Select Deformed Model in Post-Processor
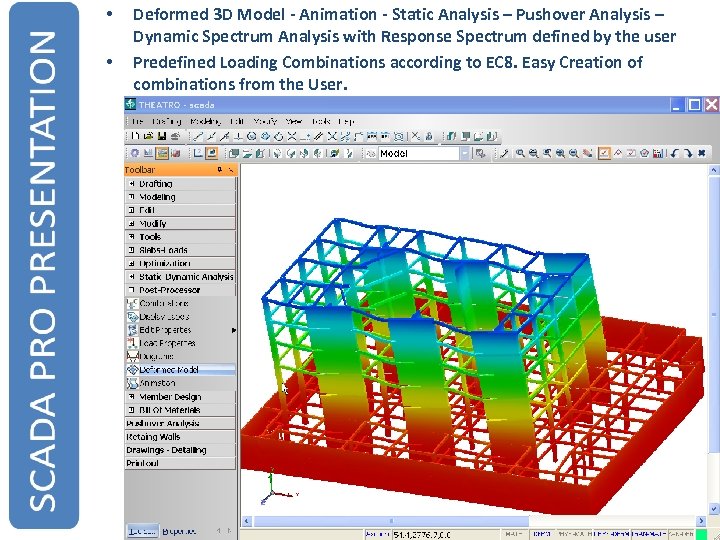 [x=180, y=370]
